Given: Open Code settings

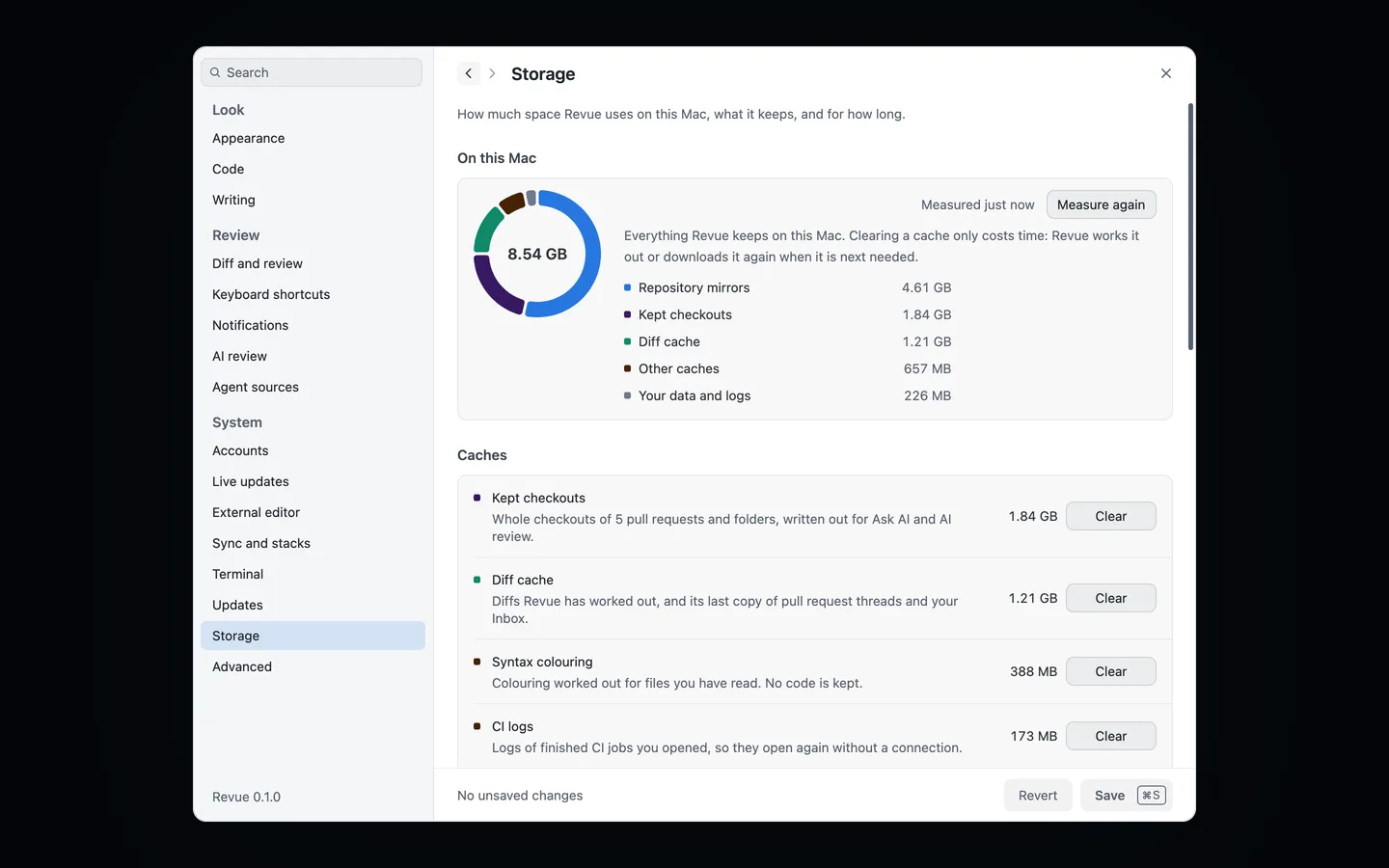Looking at the screenshot, I should pyautogui.click(x=313, y=169).
